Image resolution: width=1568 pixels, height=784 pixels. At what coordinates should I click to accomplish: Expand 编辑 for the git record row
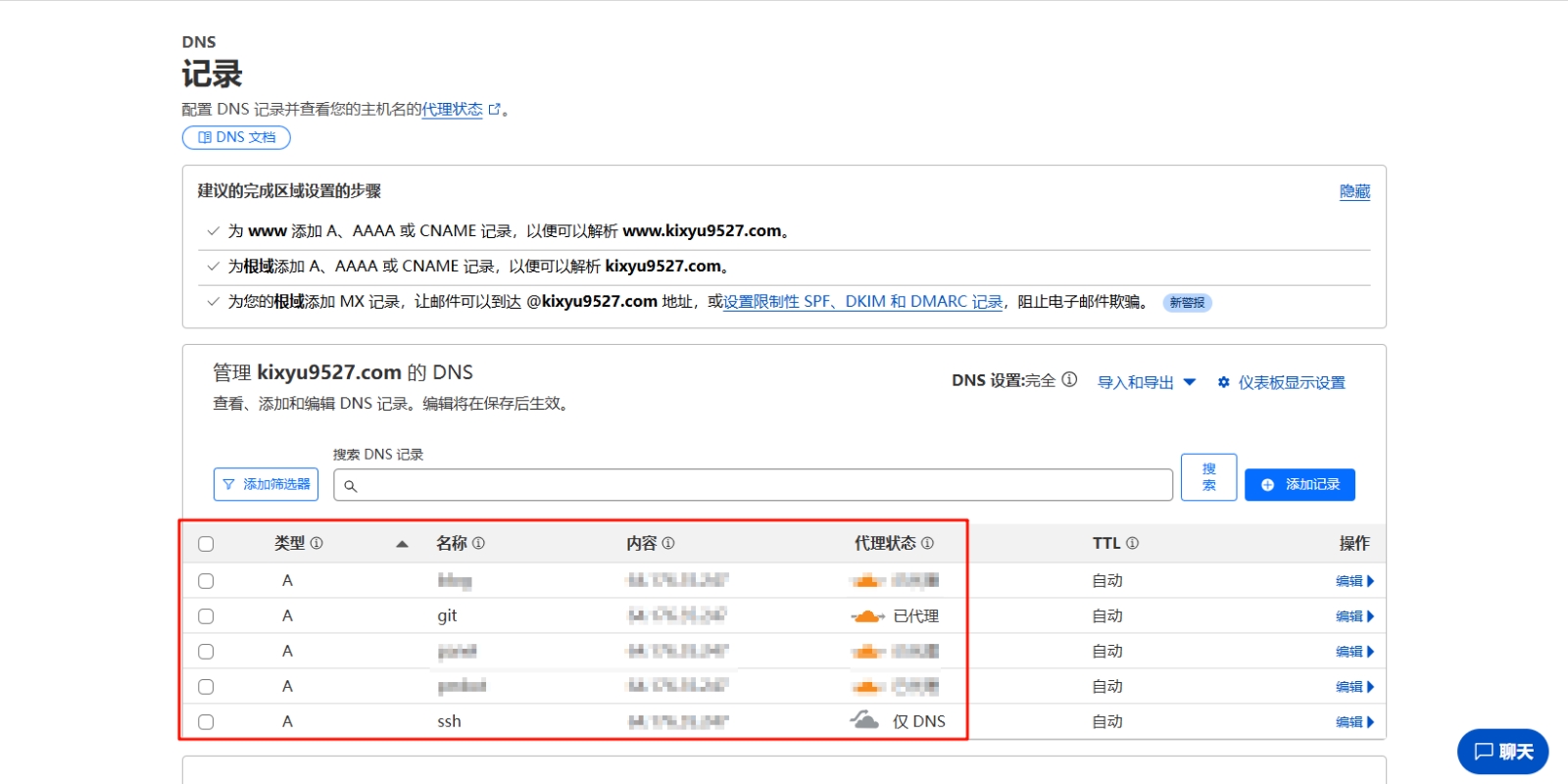1354,616
